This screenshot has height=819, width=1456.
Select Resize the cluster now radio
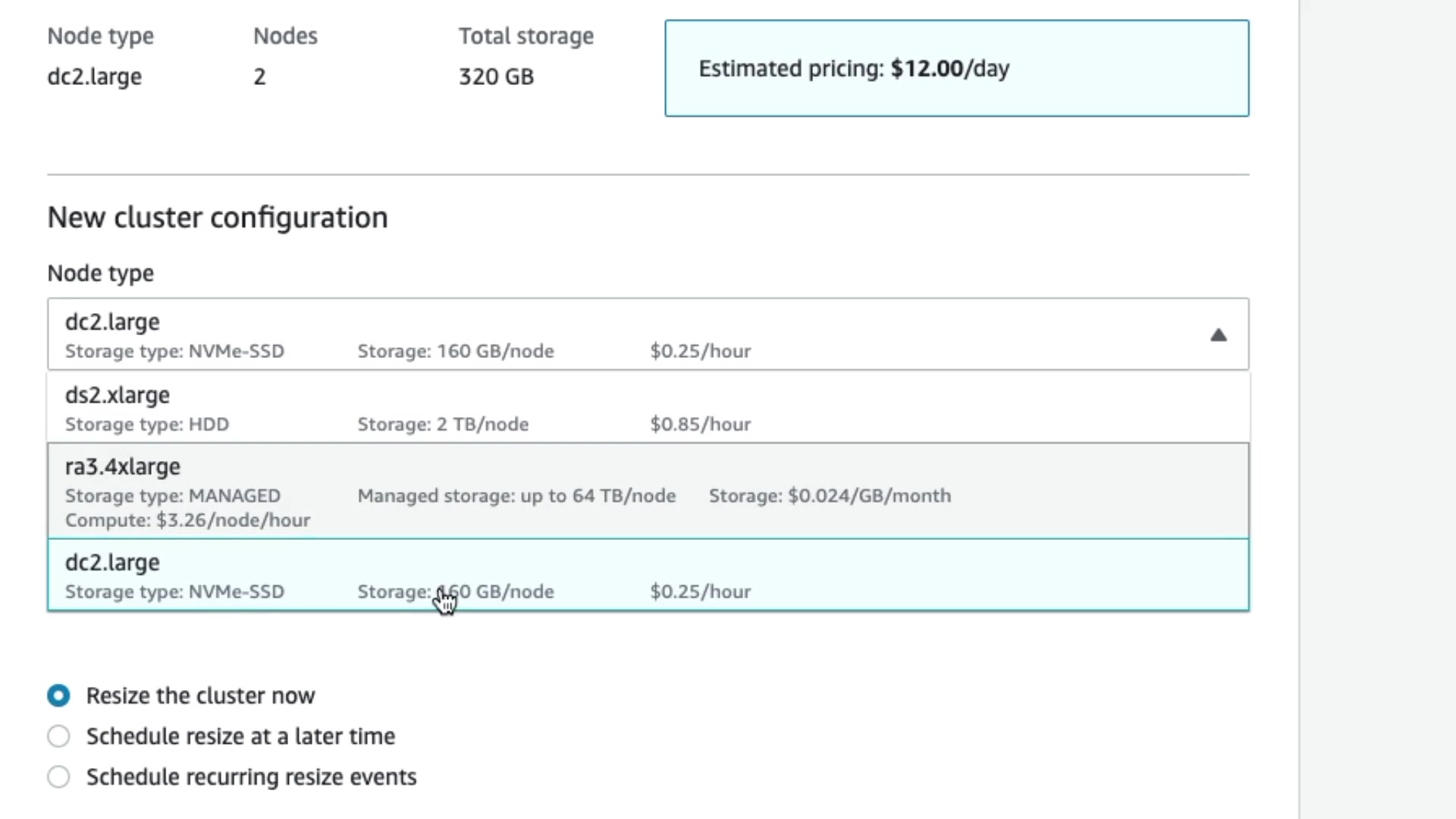[58, 695]
